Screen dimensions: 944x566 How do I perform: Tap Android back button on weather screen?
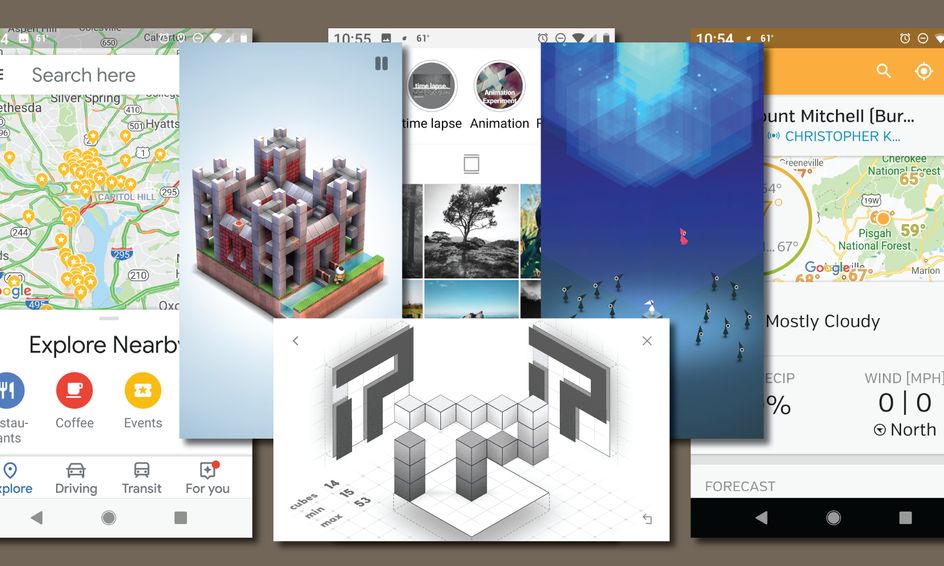(762, 517)
